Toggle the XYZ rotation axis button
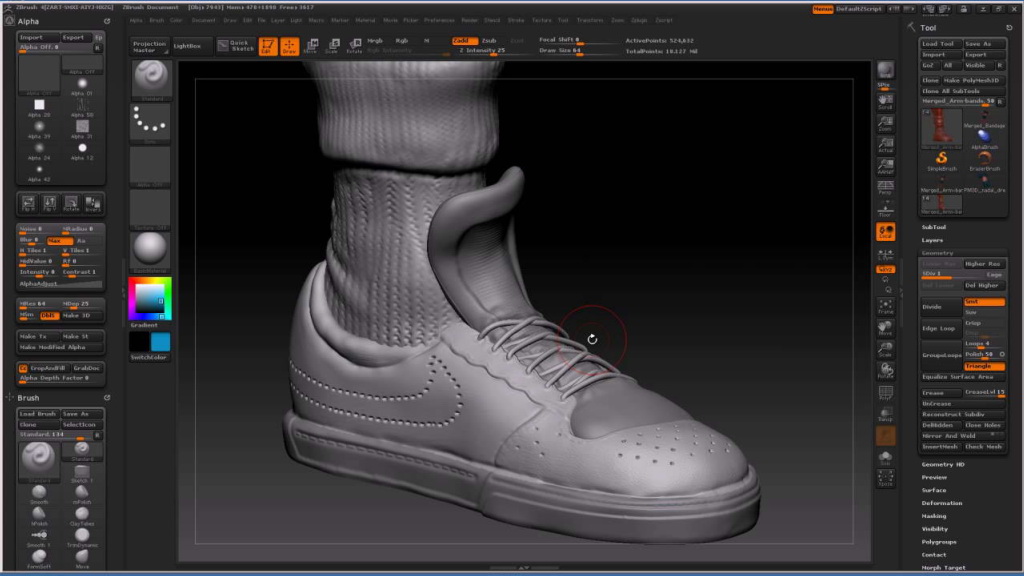Viewport: 1024px width, 576px height. point(886,269)
